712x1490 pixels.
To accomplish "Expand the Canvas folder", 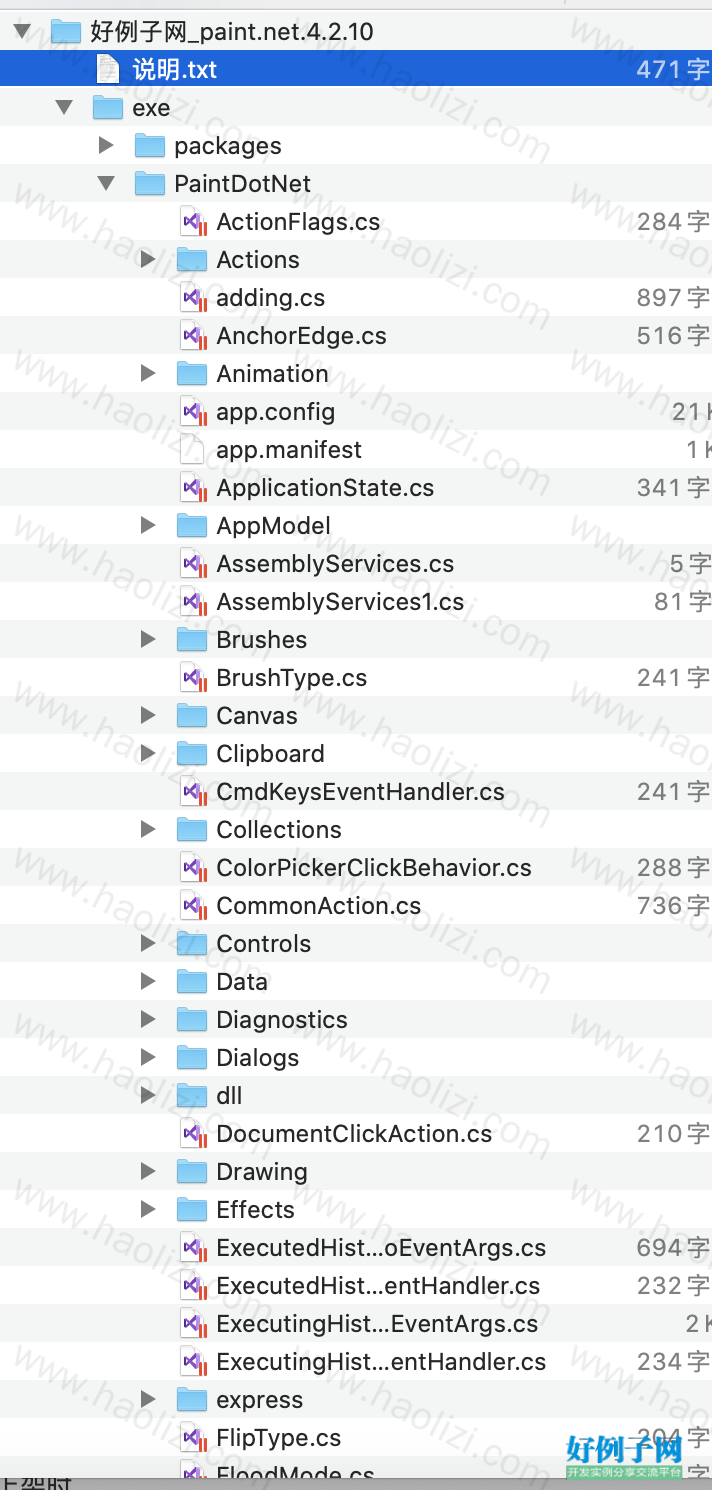I will click(149, 716).
